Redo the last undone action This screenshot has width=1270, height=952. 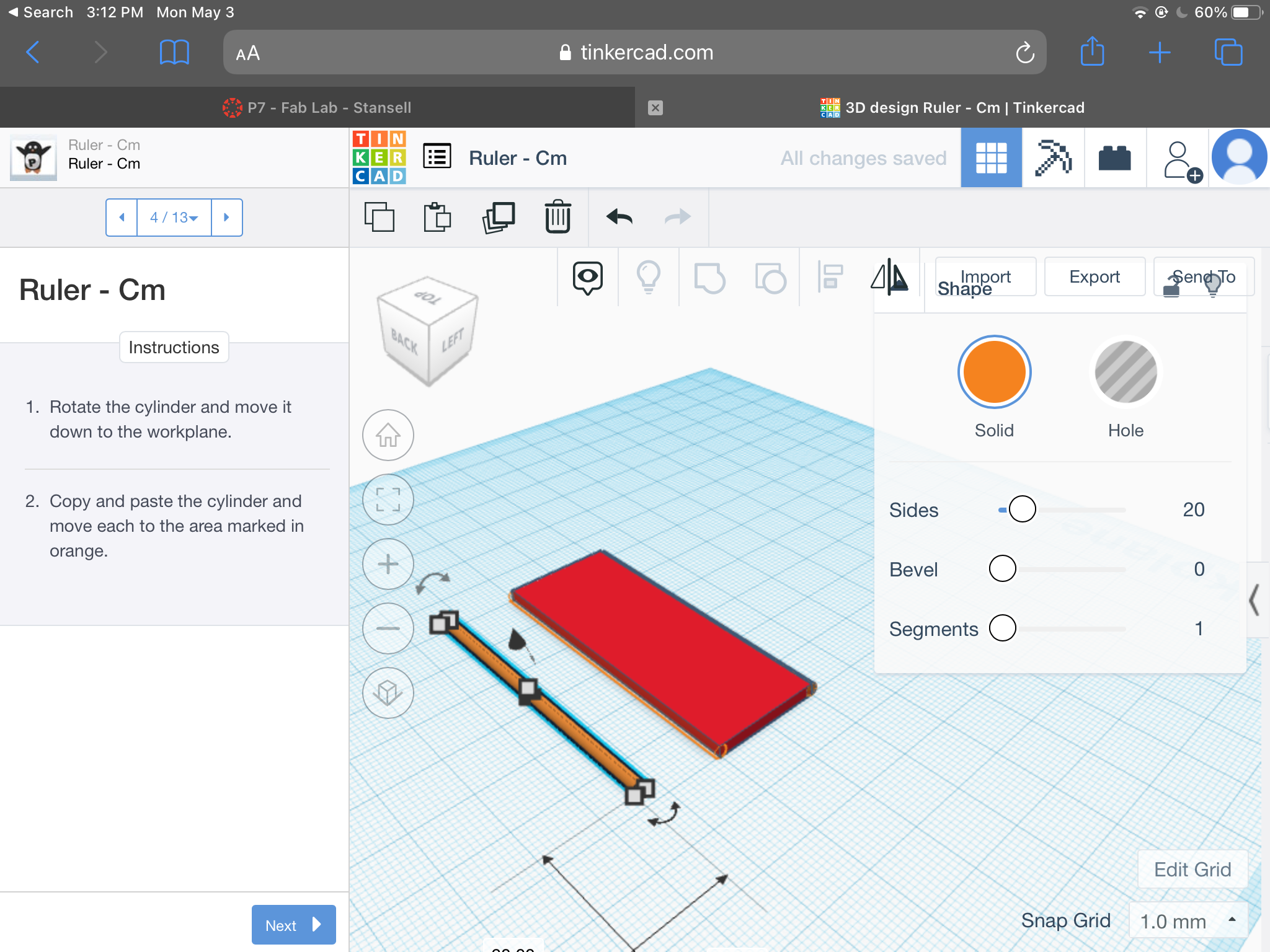(677, 217)
